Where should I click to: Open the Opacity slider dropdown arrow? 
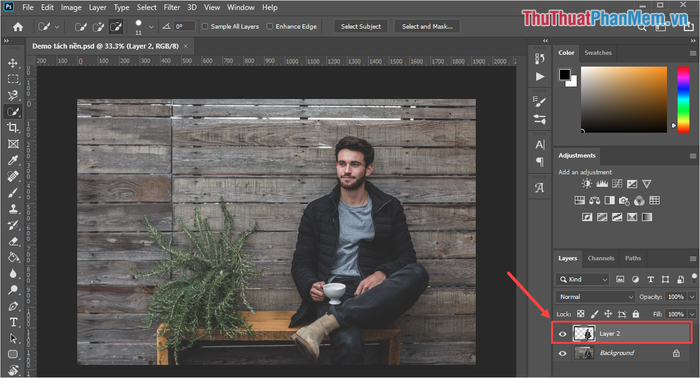tap(692, 297)
